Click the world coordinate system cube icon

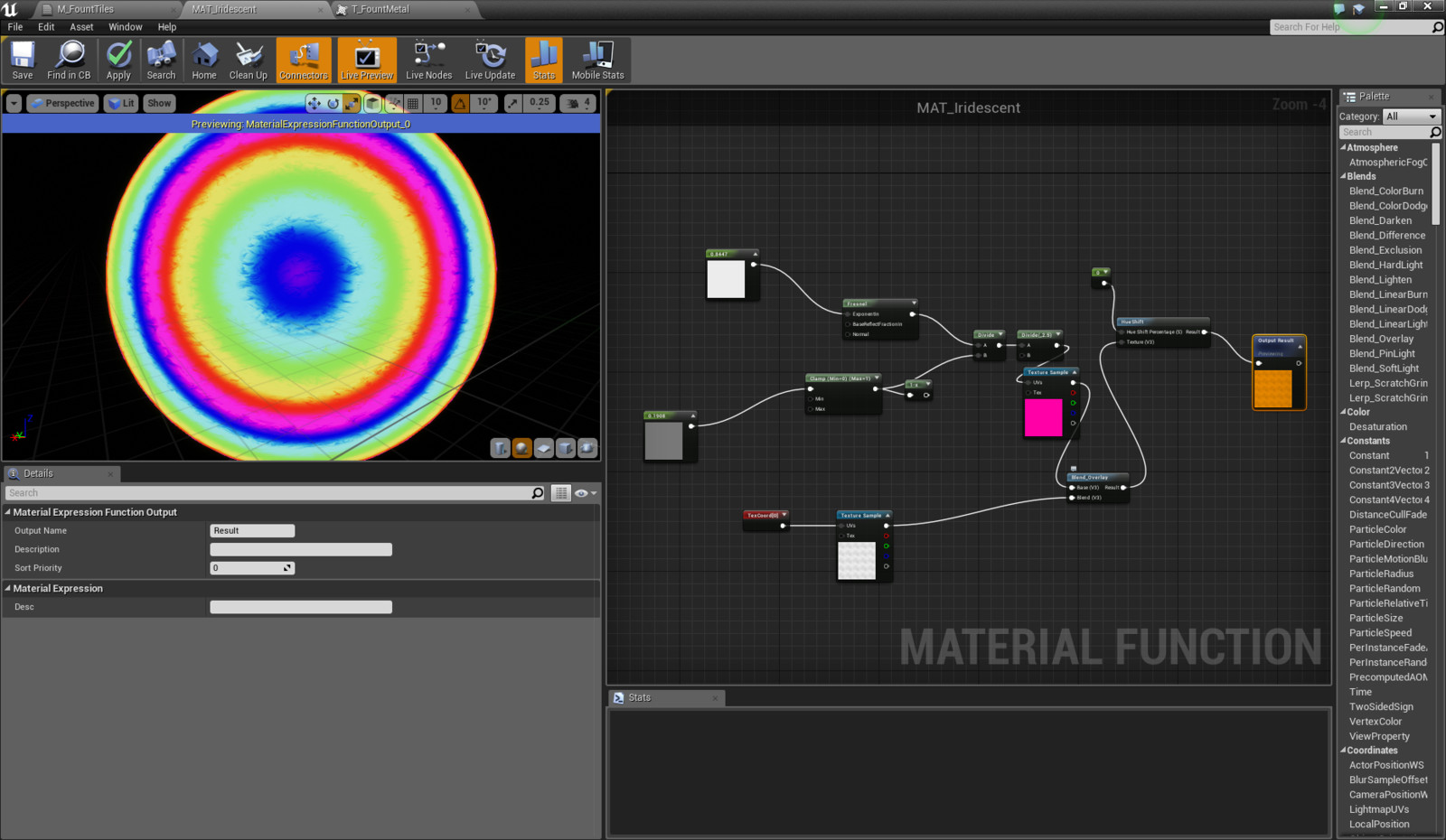pos(372,103)
